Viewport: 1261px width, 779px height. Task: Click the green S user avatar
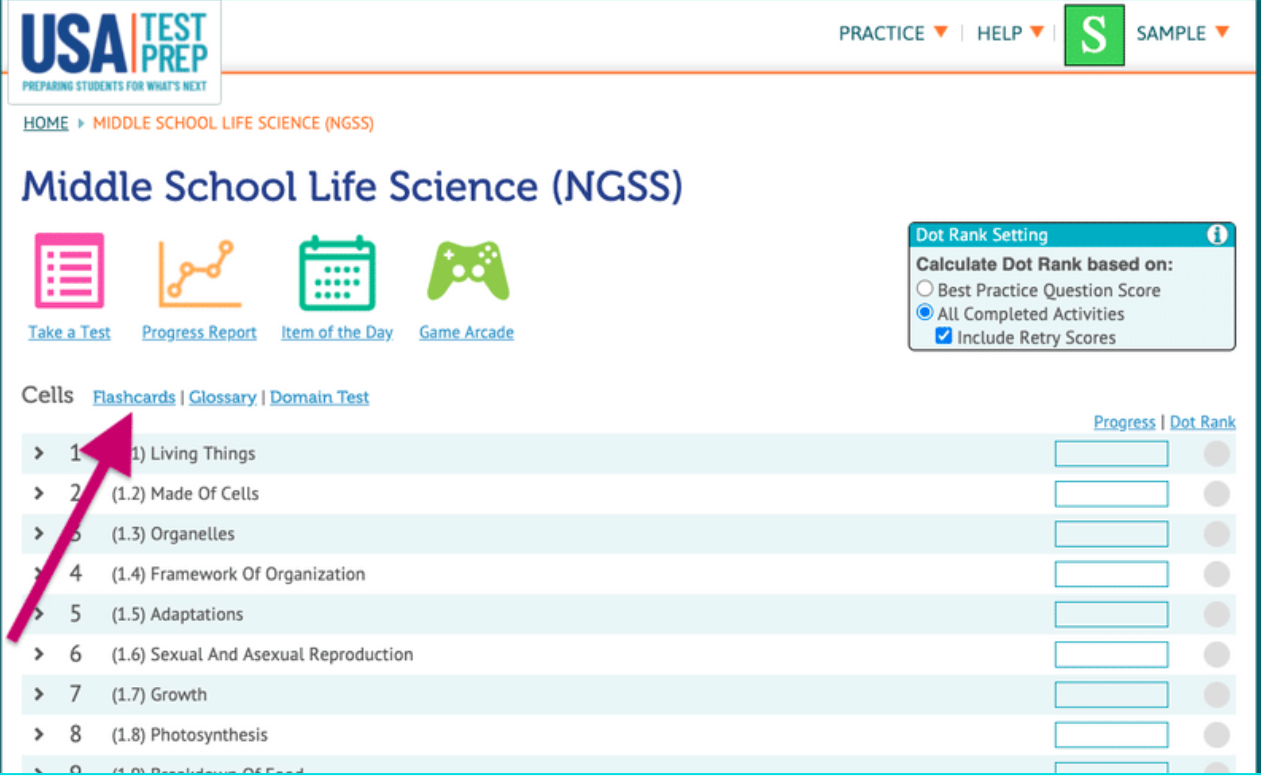(x=1094, y=34)
